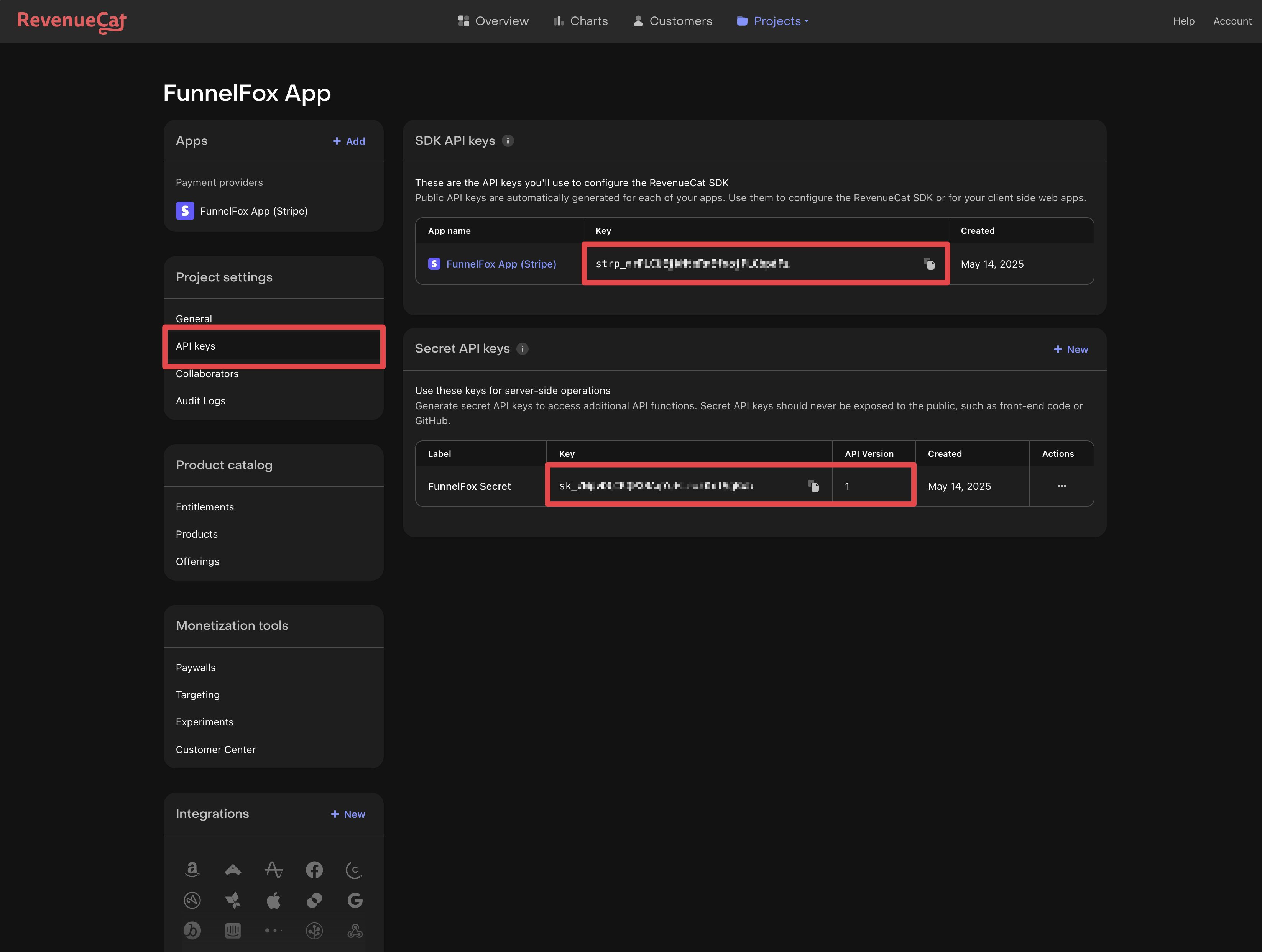
Task: Click the RevenueCat logo
Action: tap(72, 21)
